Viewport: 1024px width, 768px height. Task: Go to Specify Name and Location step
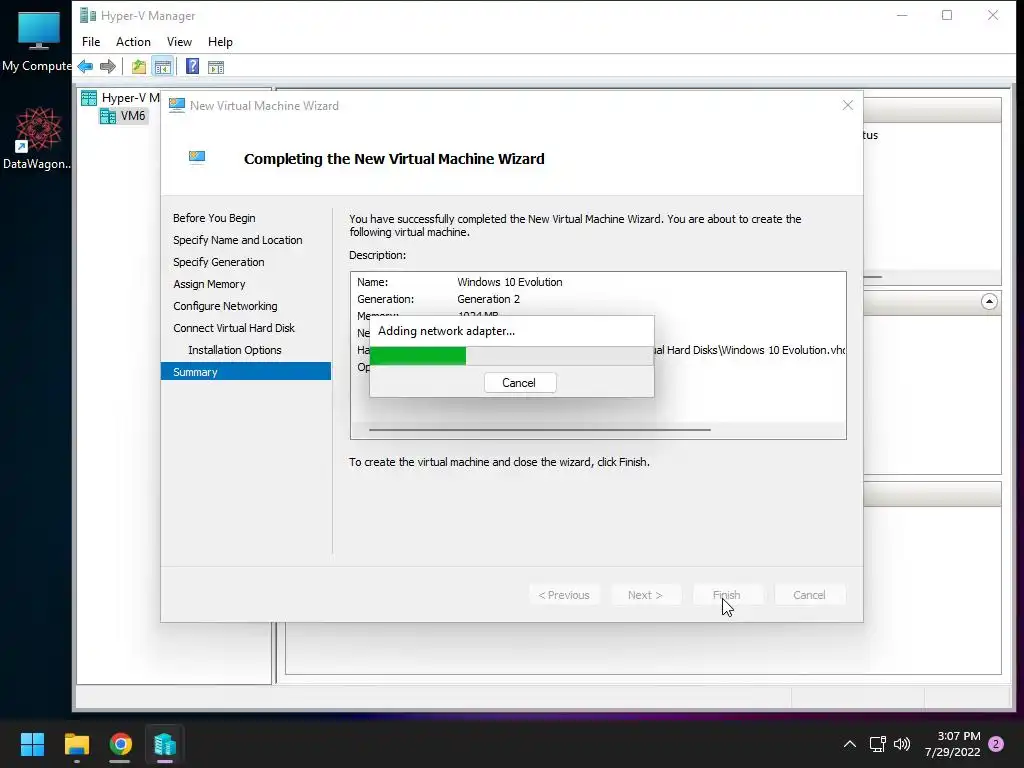click(238, 240)
